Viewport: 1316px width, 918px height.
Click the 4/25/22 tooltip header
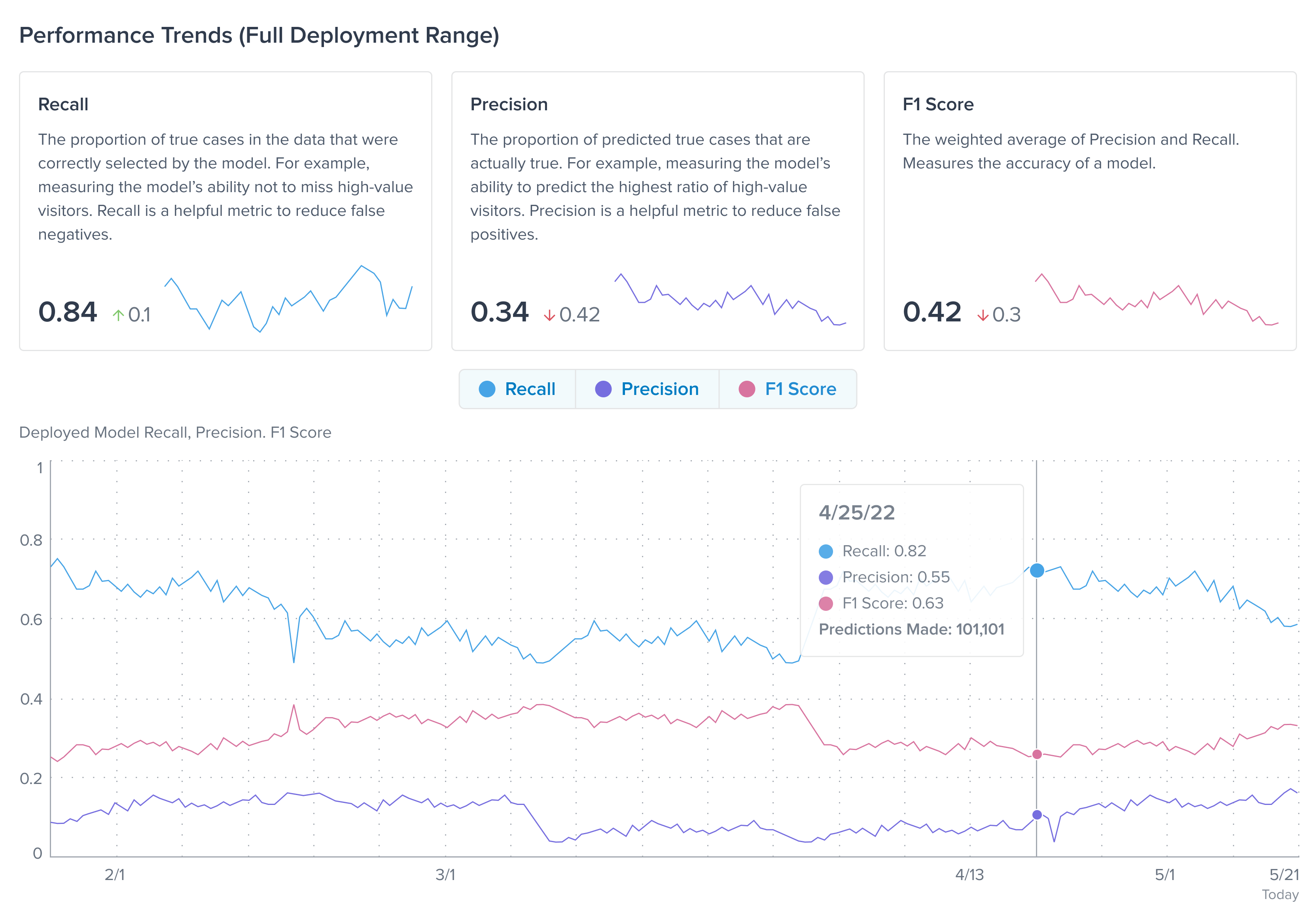pyautogui.click(x=856, y=512)
